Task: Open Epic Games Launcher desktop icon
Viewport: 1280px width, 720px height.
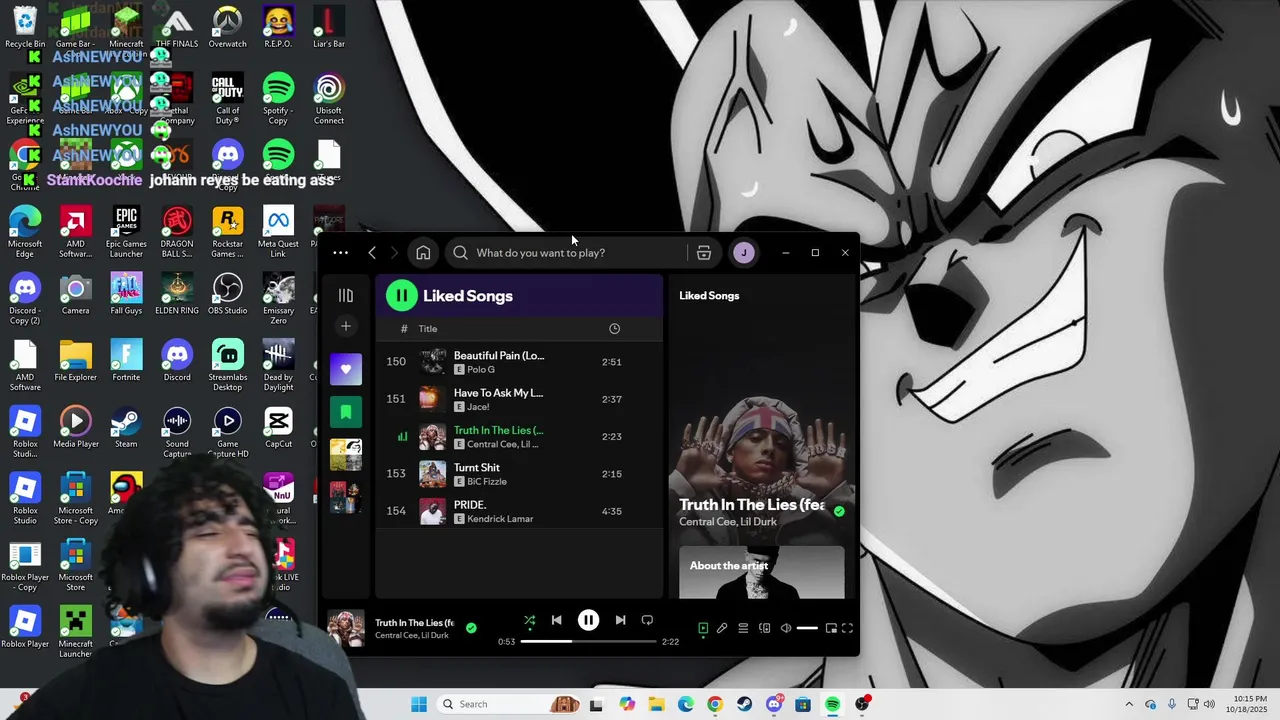Action: (x=126, y=232)
